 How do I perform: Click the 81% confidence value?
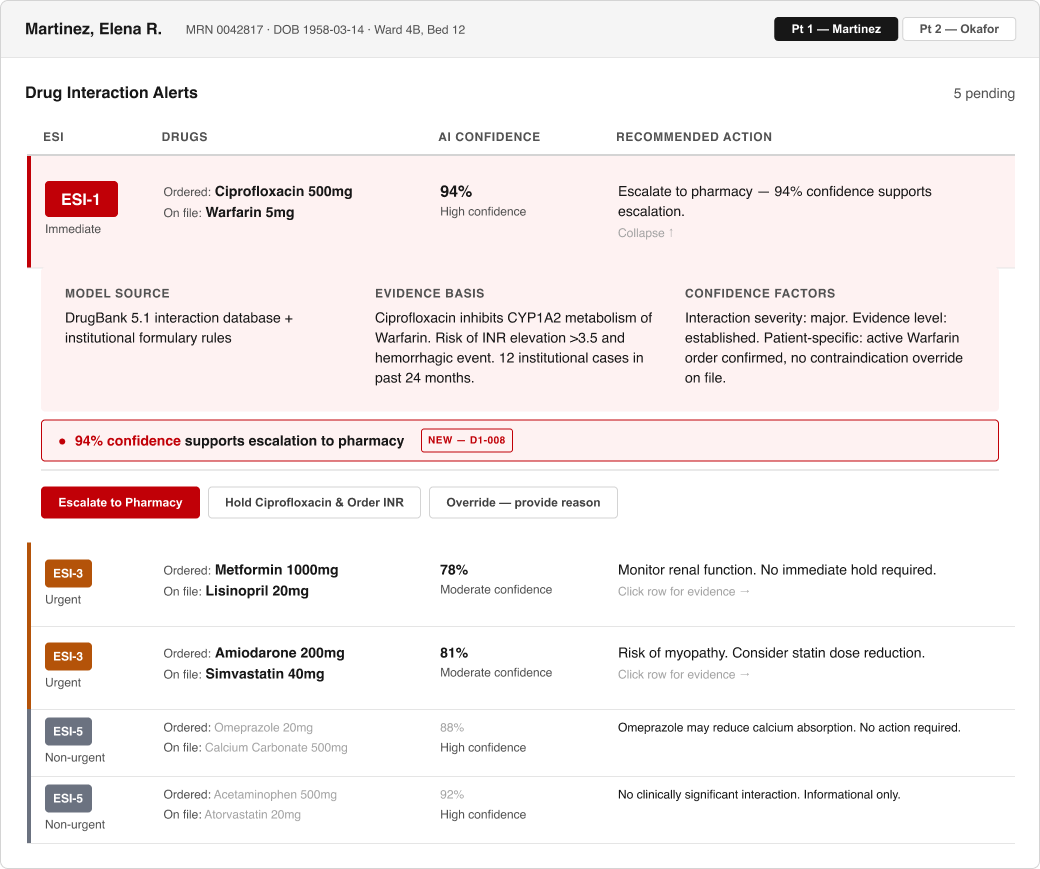(454, 653)
